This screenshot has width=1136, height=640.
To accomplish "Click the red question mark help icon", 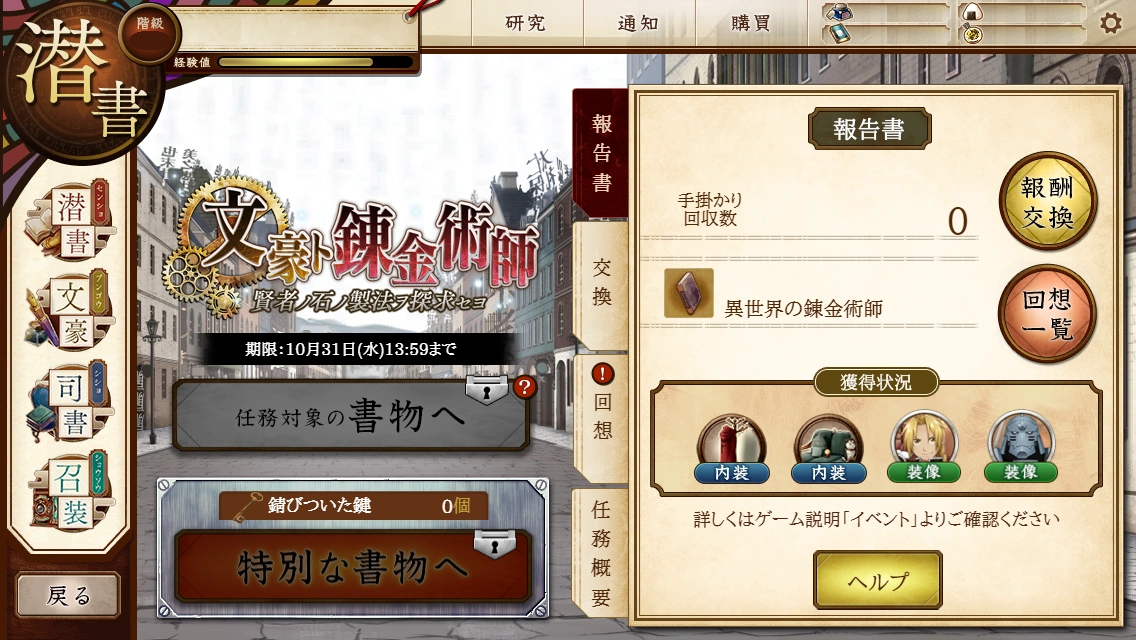I will pyautogui.click(x=524, y=387).
